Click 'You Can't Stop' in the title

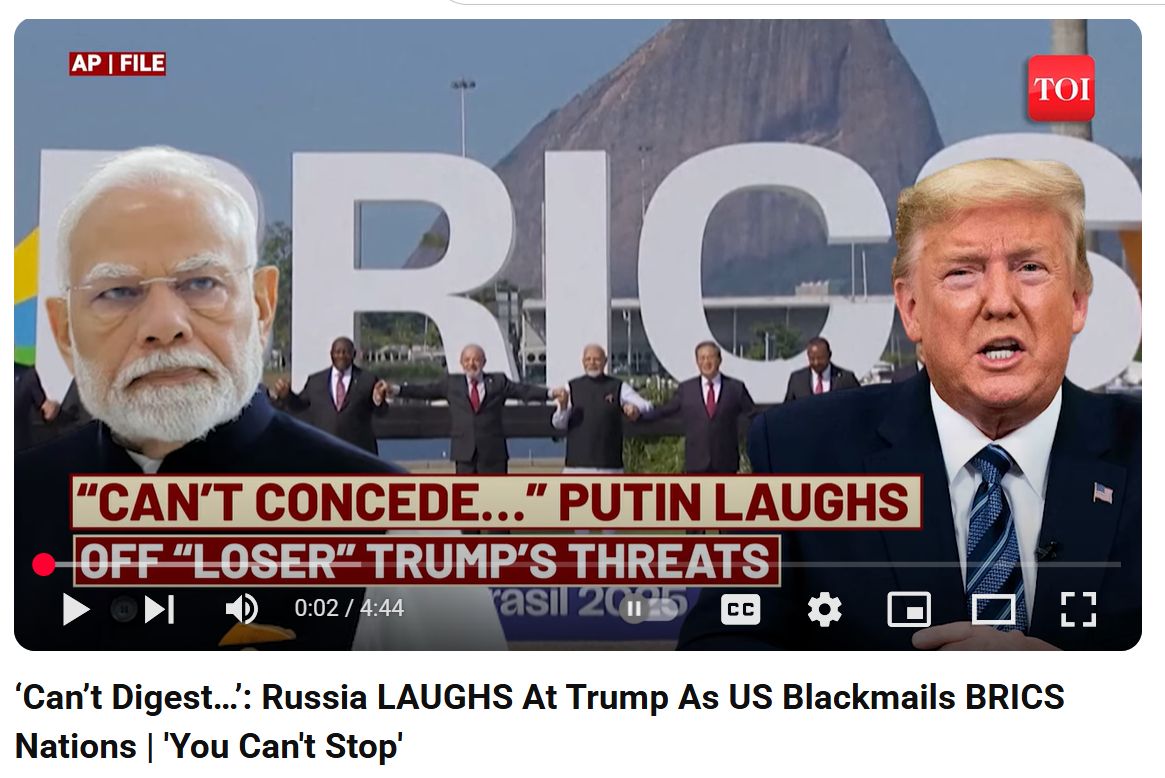tap(283, 746)
